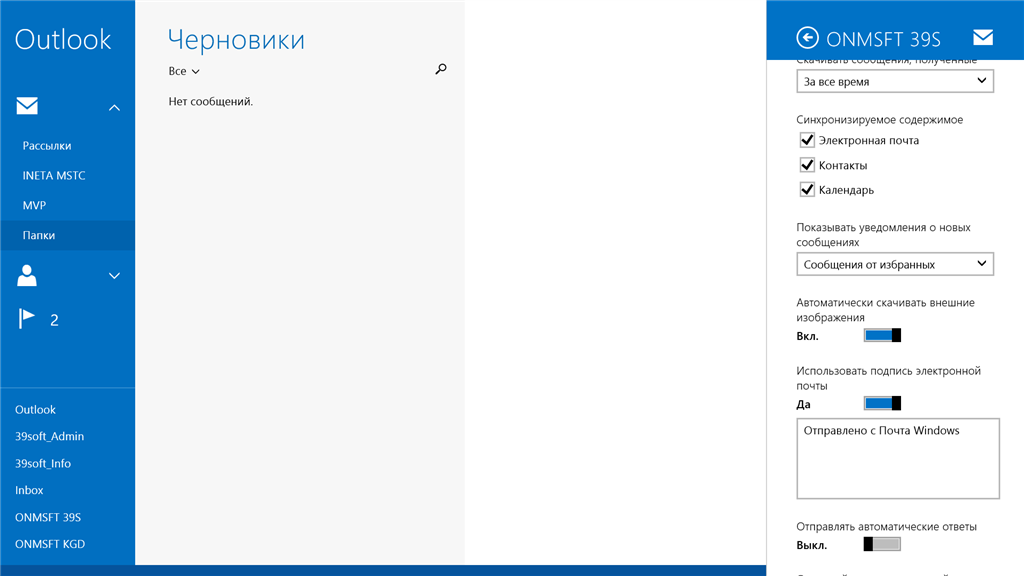
Task: Collapse the mail folders section chevron
Action: tap(114, 108)
